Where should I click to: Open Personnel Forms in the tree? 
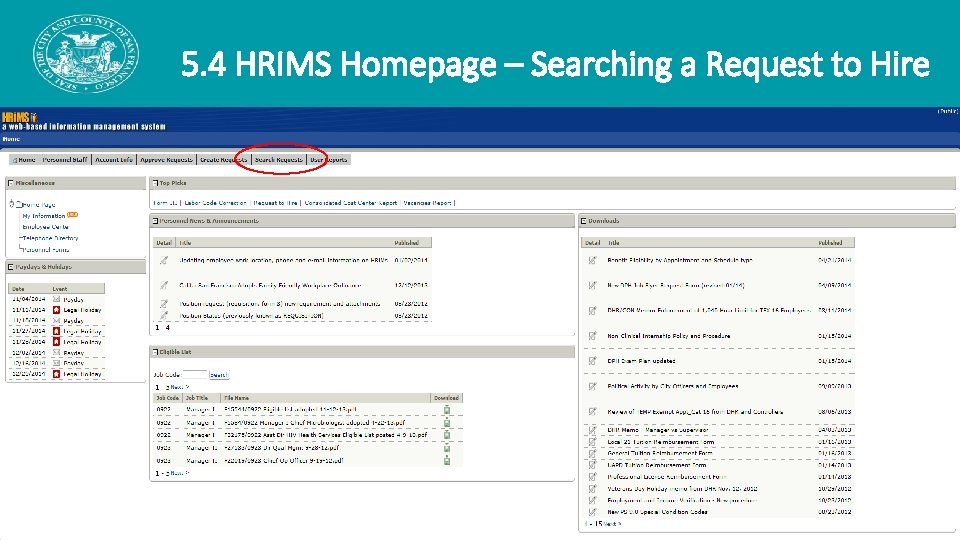click(x=46, y=250)
